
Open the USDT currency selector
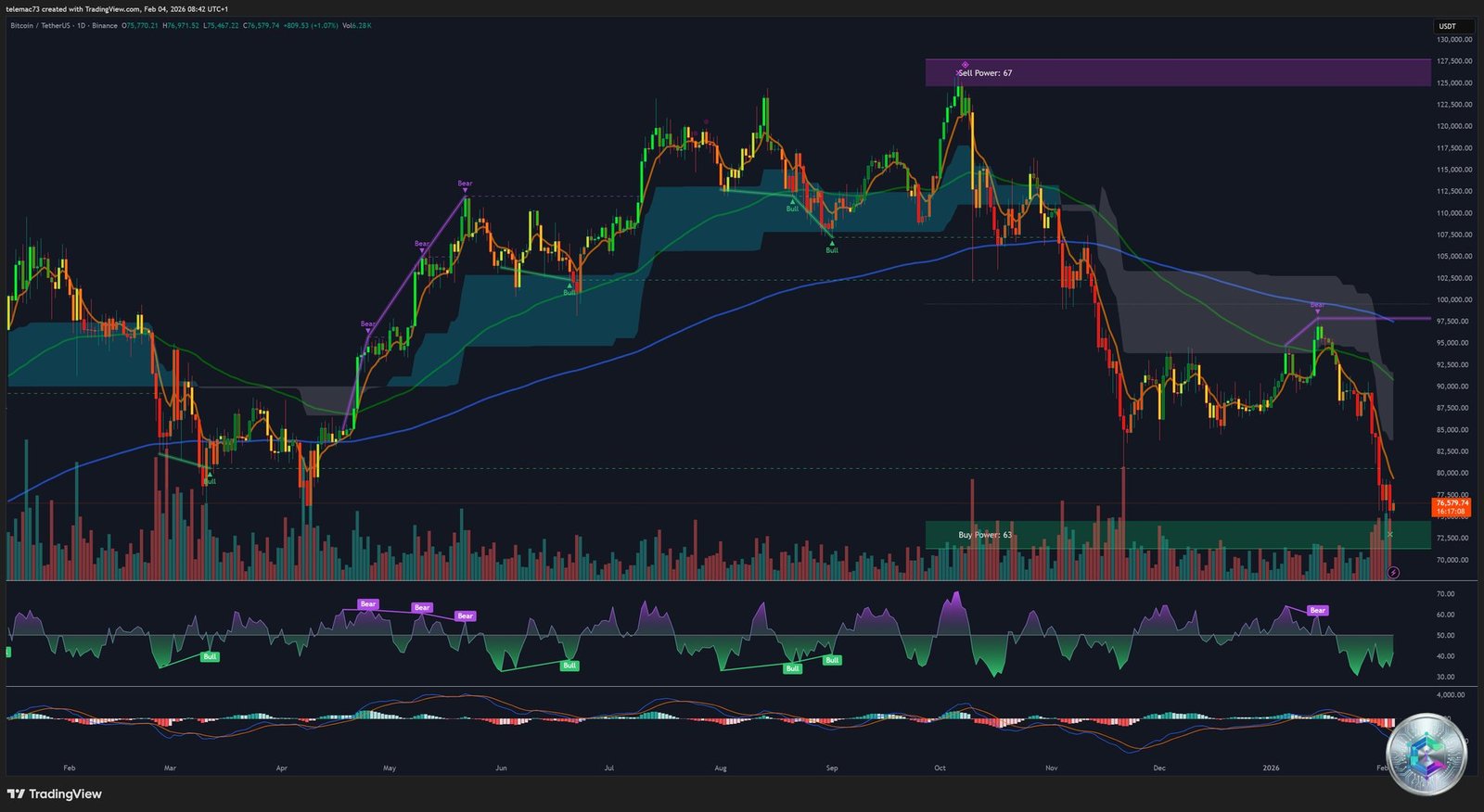click(x=1447, y=26)
